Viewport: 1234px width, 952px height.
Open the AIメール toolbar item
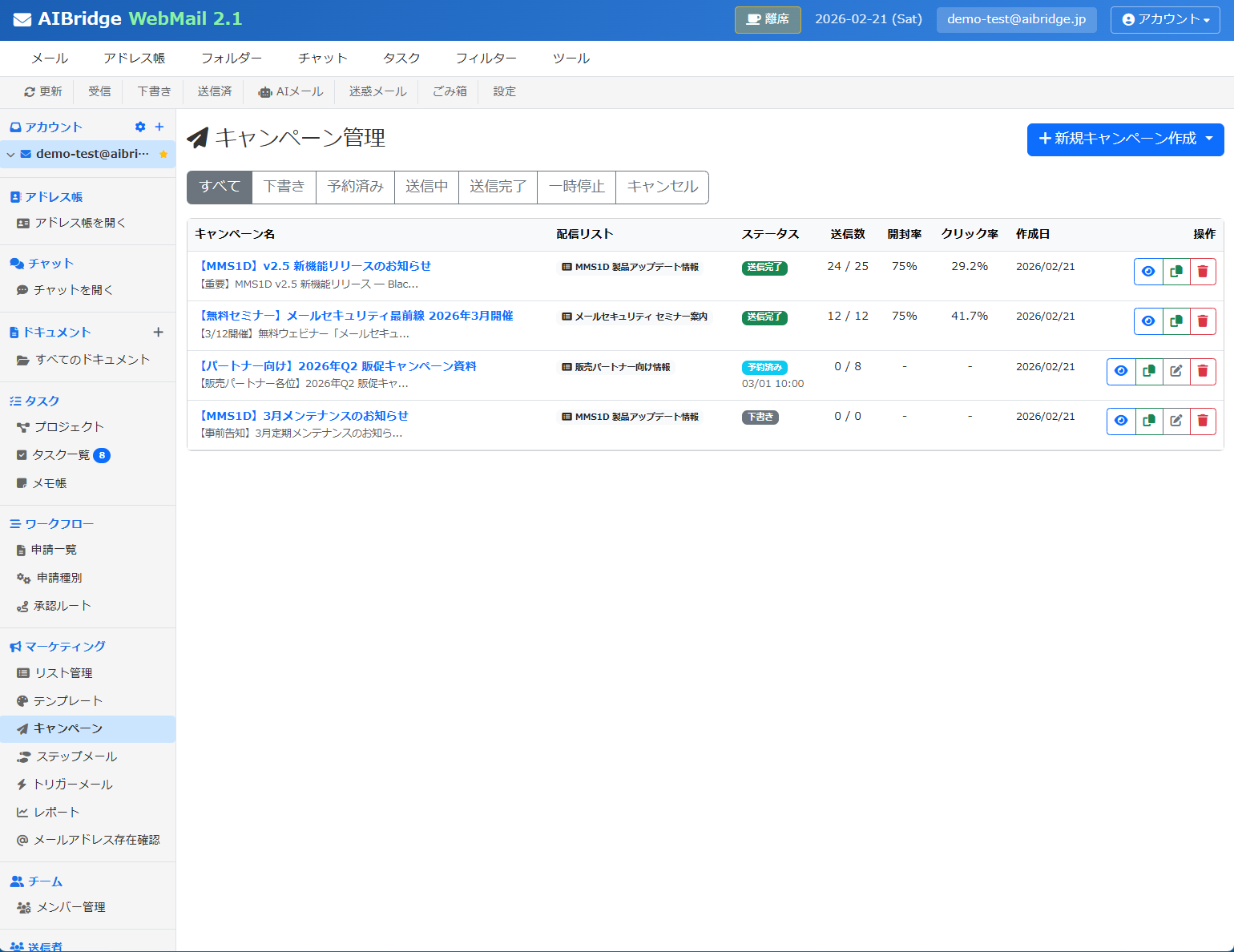coord(290,91)
